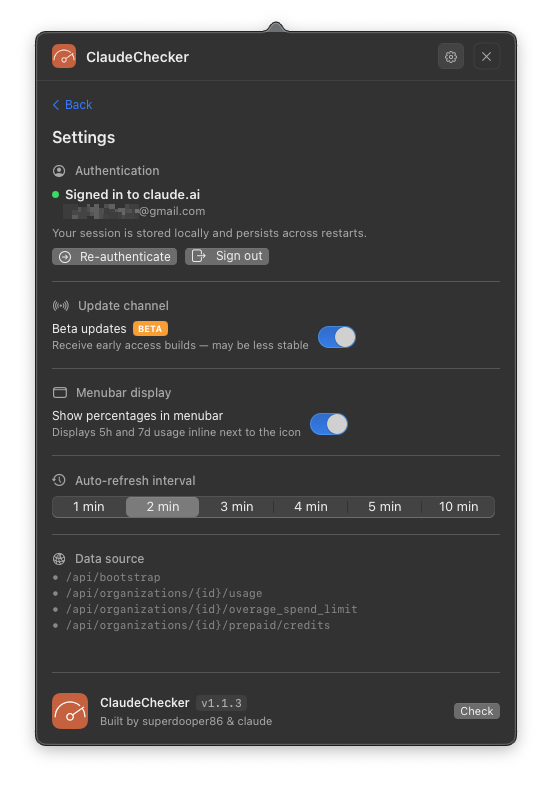Click the Data source globe icon
This screenshot has width=552, height=785.
59,559
